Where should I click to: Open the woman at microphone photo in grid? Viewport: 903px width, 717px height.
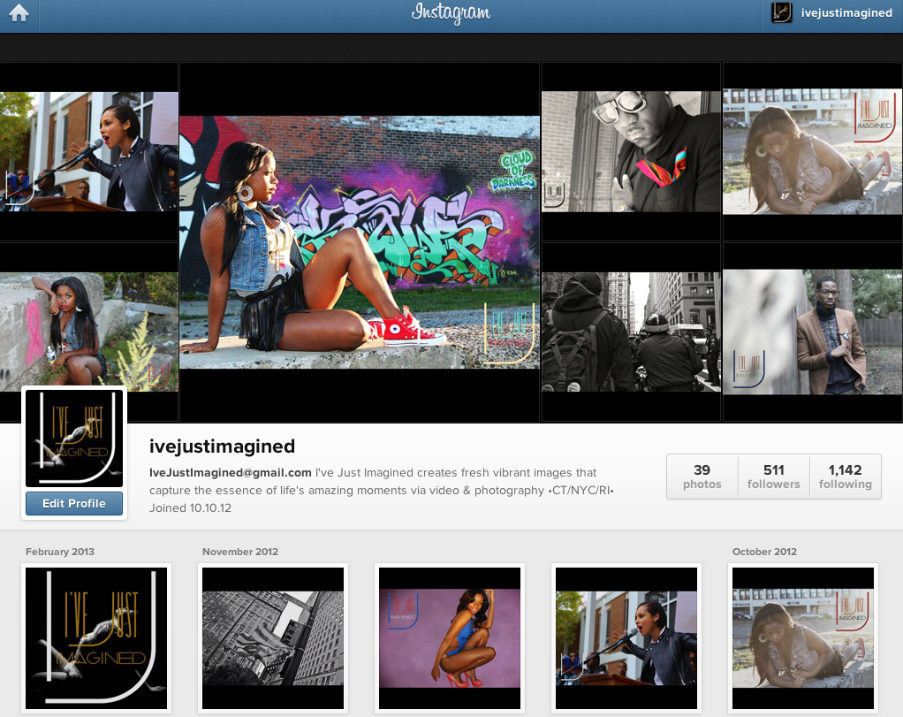click(x=627, y=638)
